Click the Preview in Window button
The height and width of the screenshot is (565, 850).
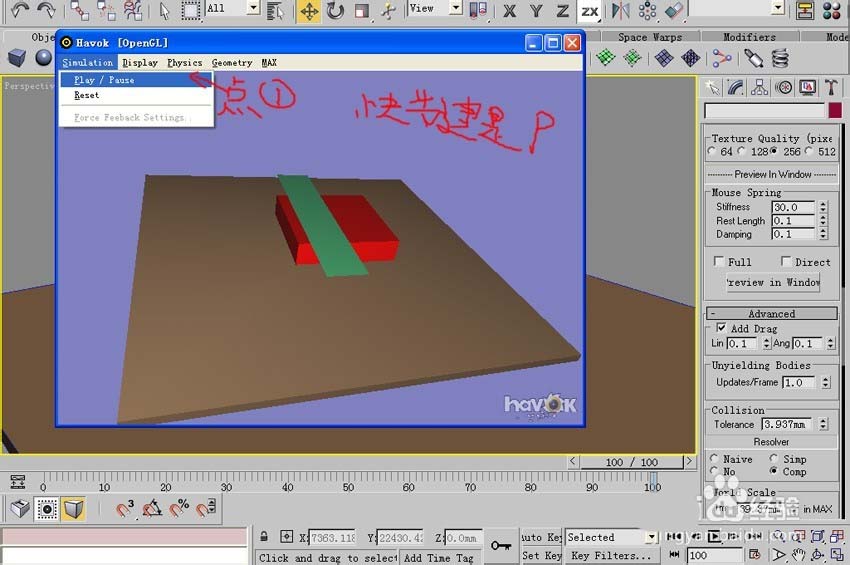point(772,282)
